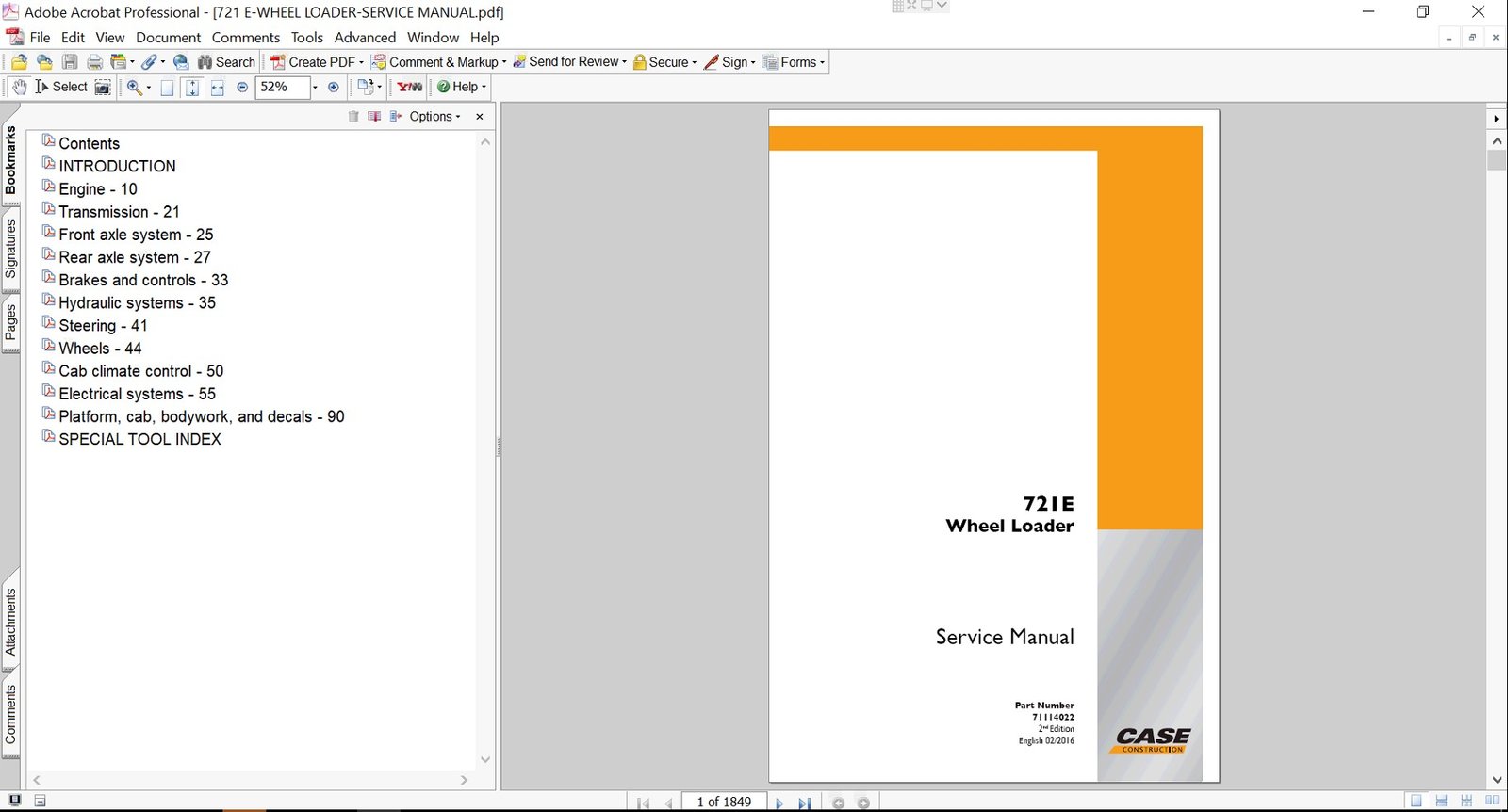Open the Hydraulic systems - 35 bookmark
Viewport: 1508px width, 812px height.
pos(137,302)
